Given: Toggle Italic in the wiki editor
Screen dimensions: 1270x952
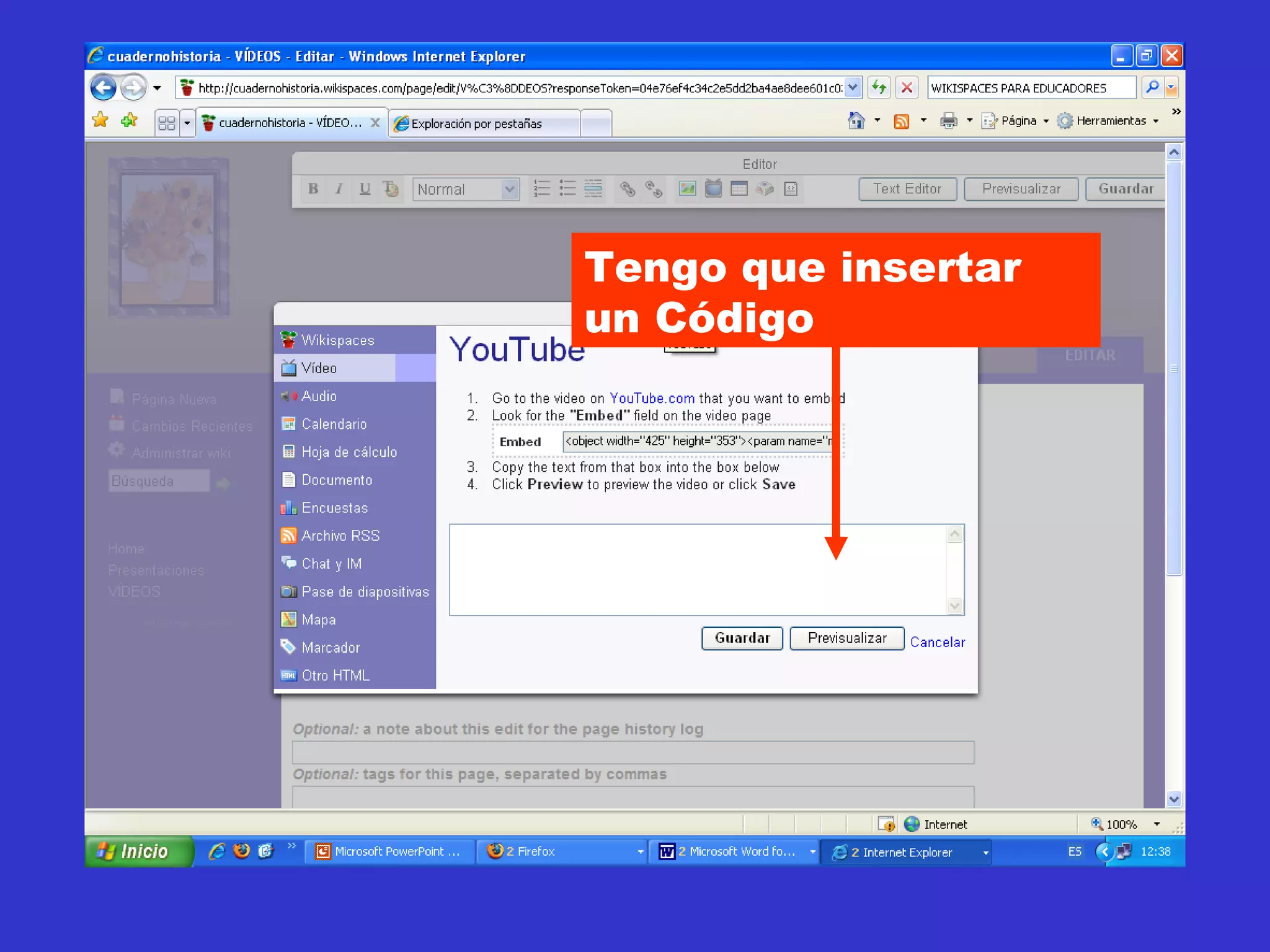Looking at the screenshot, I should coord(339,189).
